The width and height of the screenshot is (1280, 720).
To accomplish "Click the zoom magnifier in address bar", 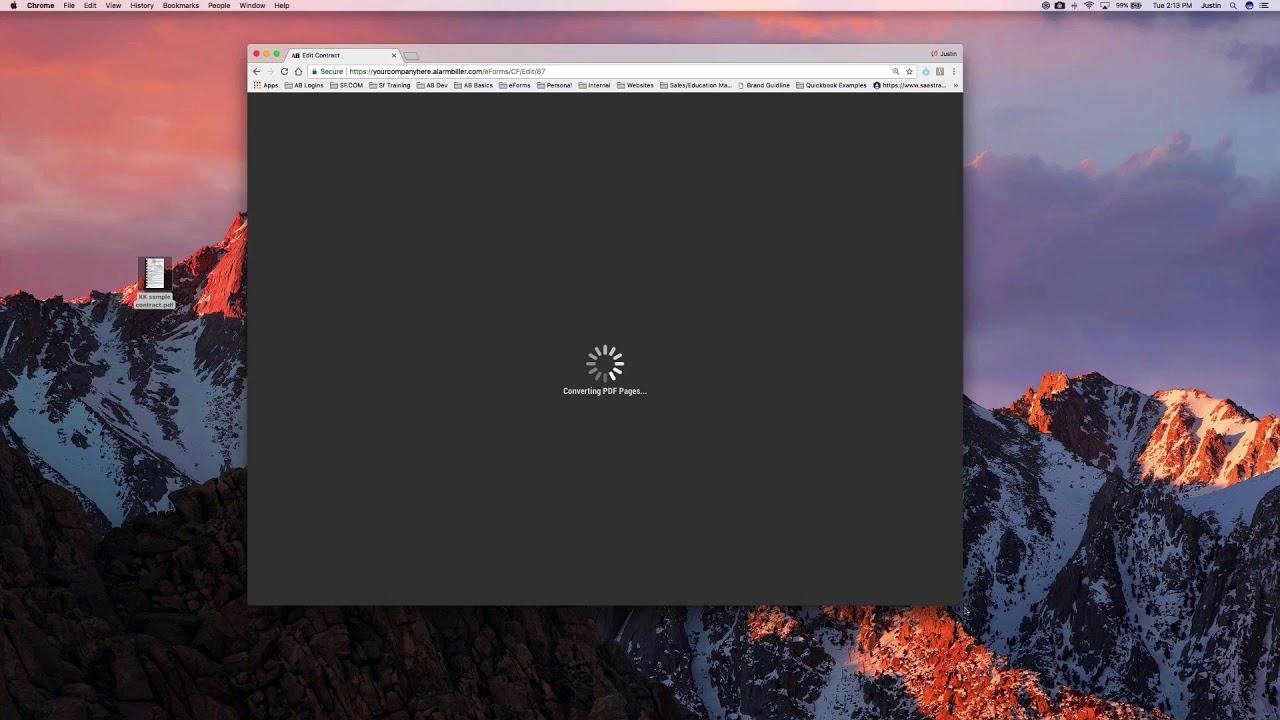I will point(896,71).
